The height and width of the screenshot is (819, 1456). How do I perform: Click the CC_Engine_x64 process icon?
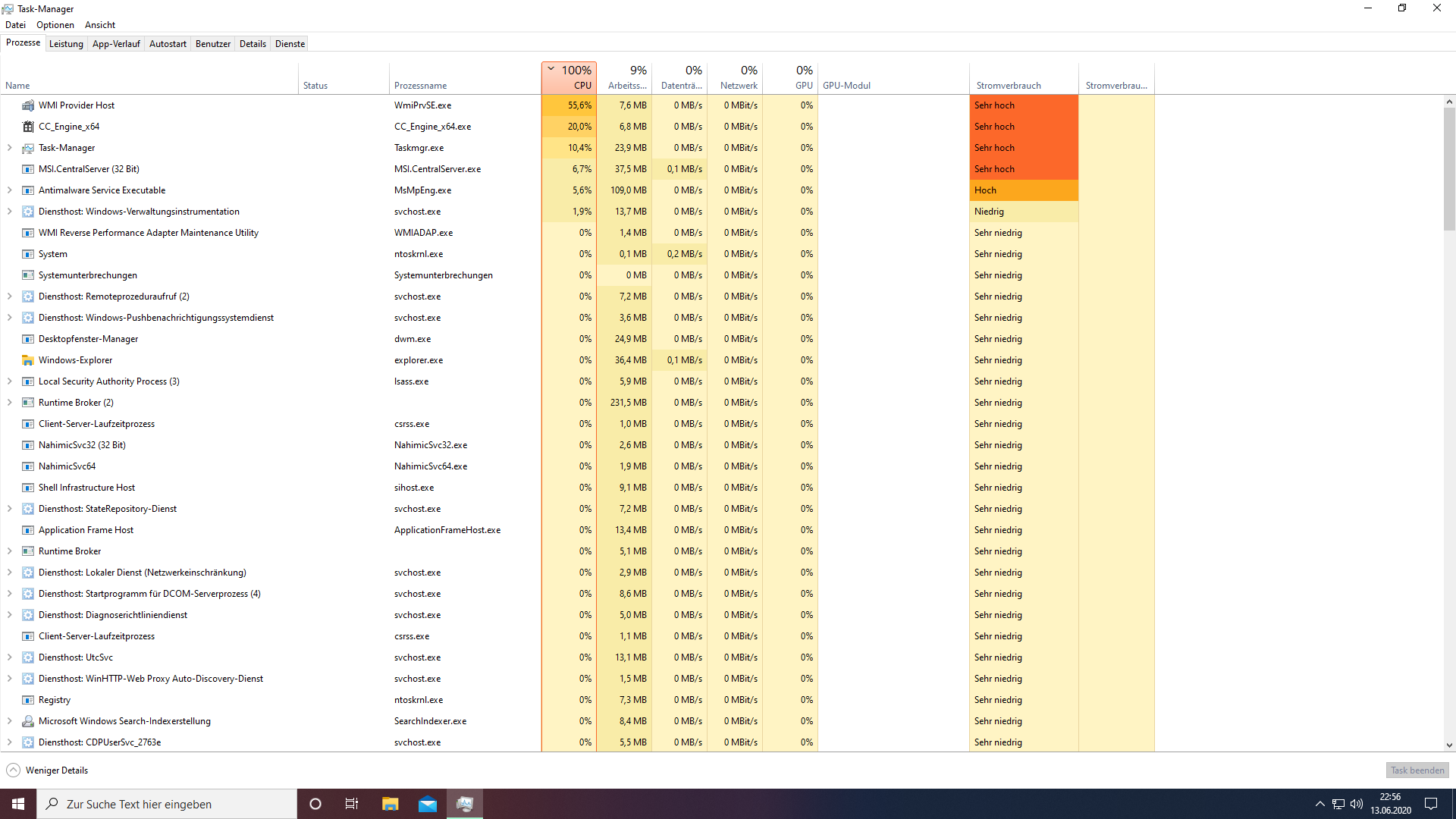[28, 127]
